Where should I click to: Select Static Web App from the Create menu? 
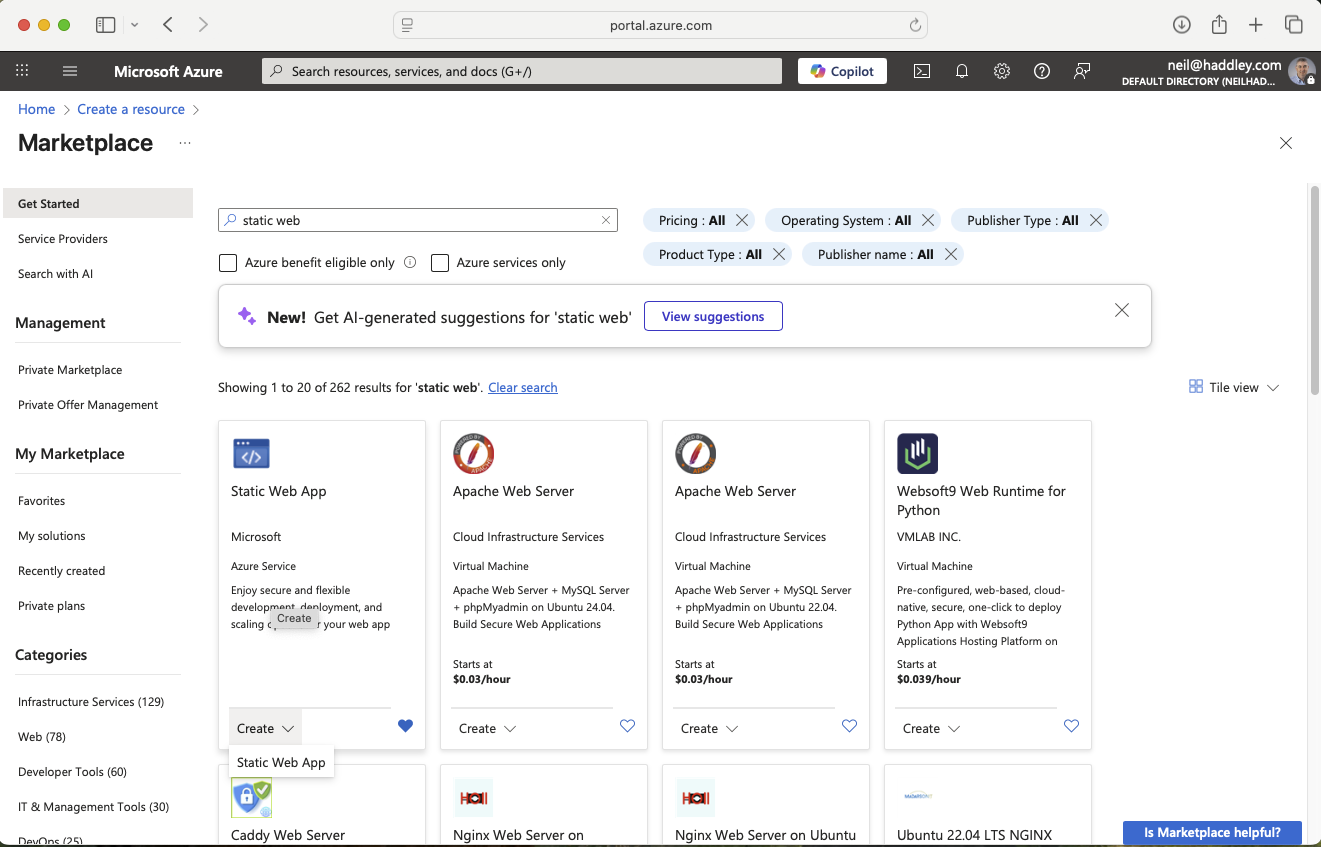[x=281, y=762]
